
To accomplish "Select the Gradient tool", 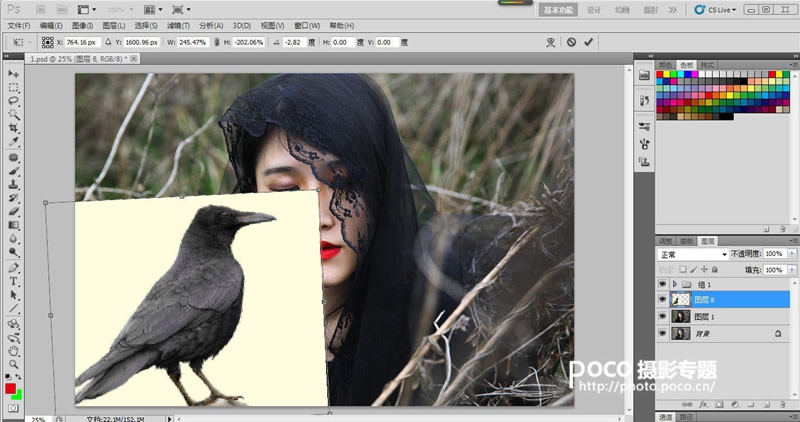I will [x=13, y=225].
